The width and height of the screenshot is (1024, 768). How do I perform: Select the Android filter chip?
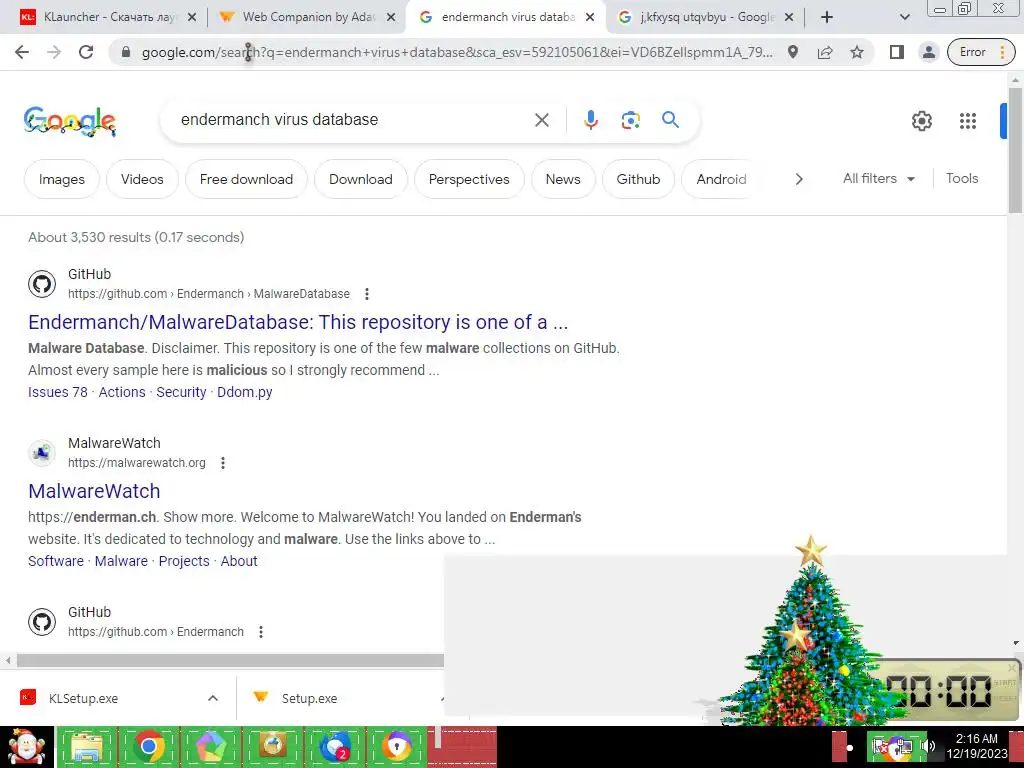click(x=721, y=179)
